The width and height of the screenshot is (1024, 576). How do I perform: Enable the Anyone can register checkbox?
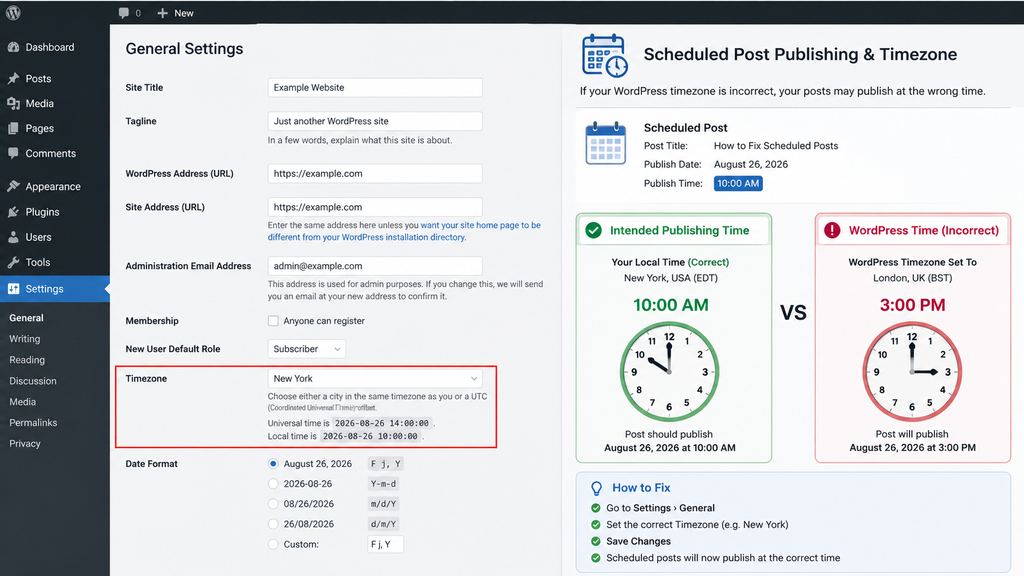[273, 321]
